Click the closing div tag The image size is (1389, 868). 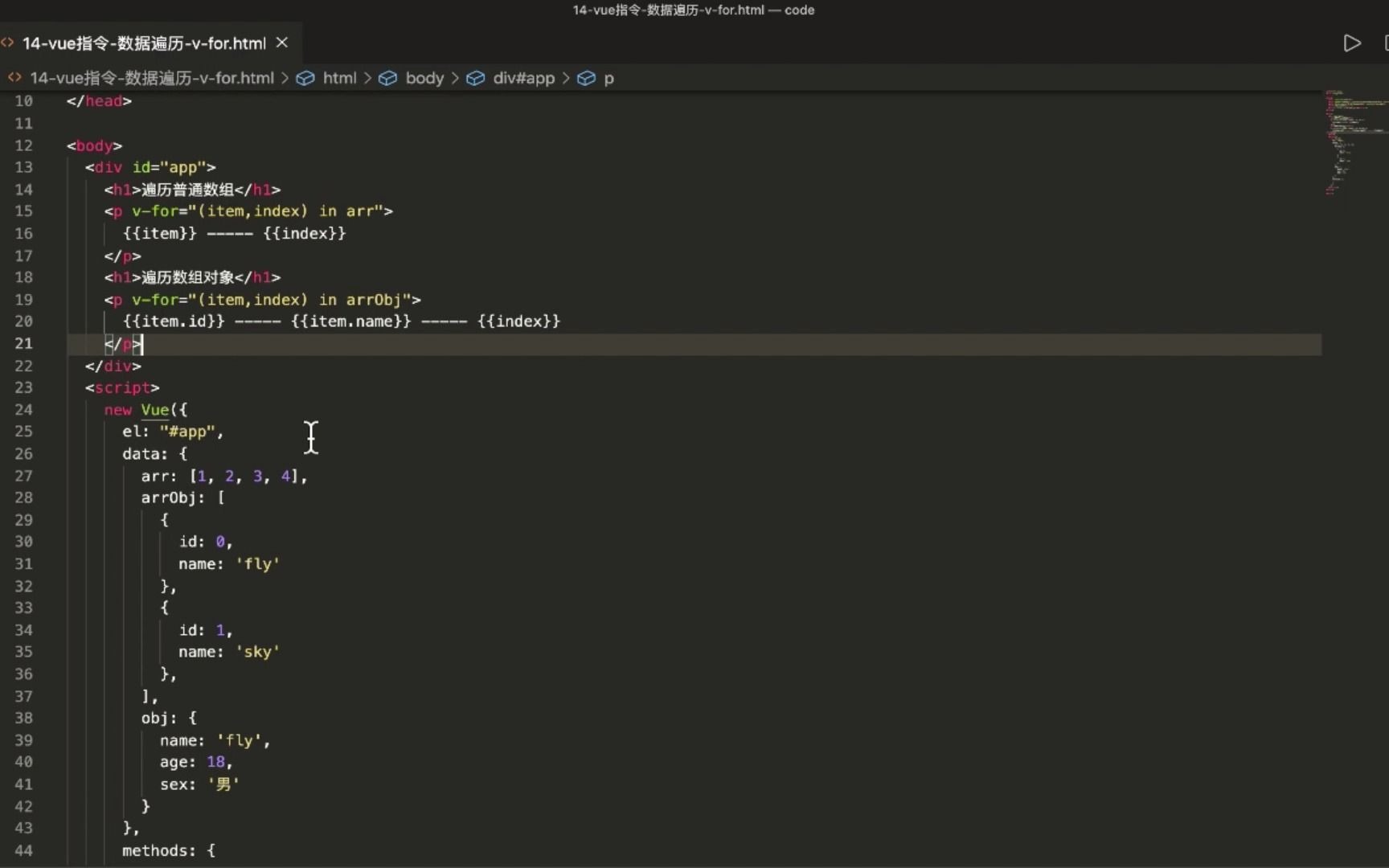click(113, 366)
